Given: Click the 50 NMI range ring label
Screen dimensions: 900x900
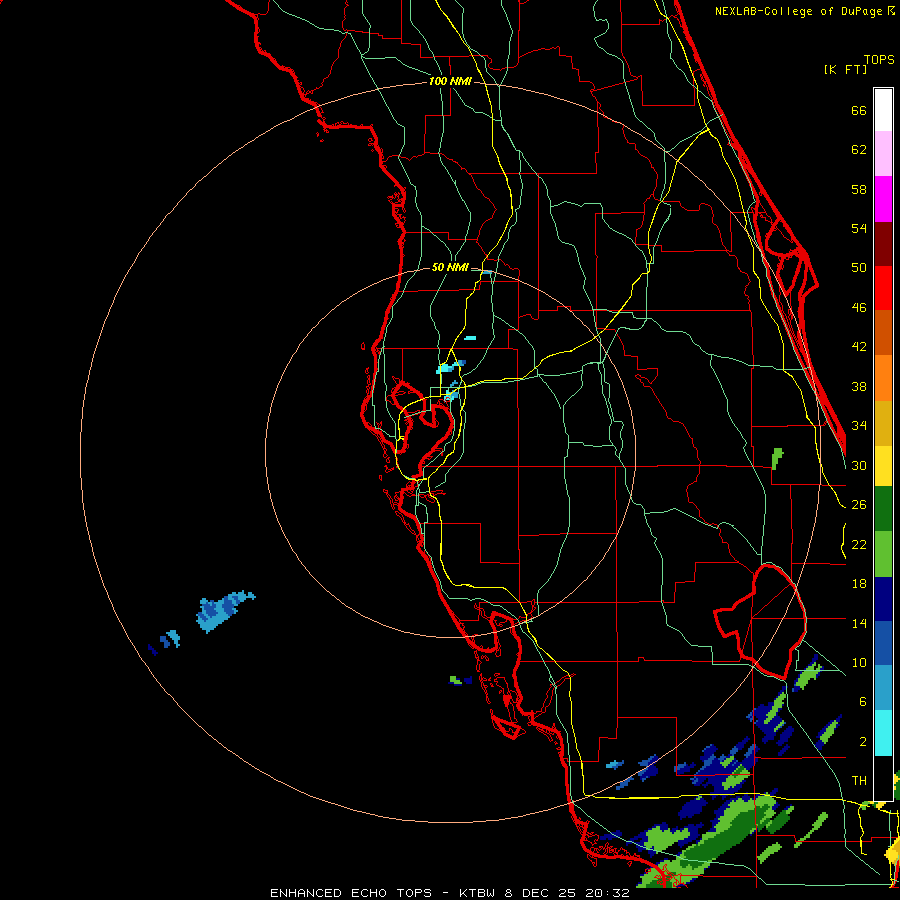Looking at the screenshot, I should click(x=450, y=267).
